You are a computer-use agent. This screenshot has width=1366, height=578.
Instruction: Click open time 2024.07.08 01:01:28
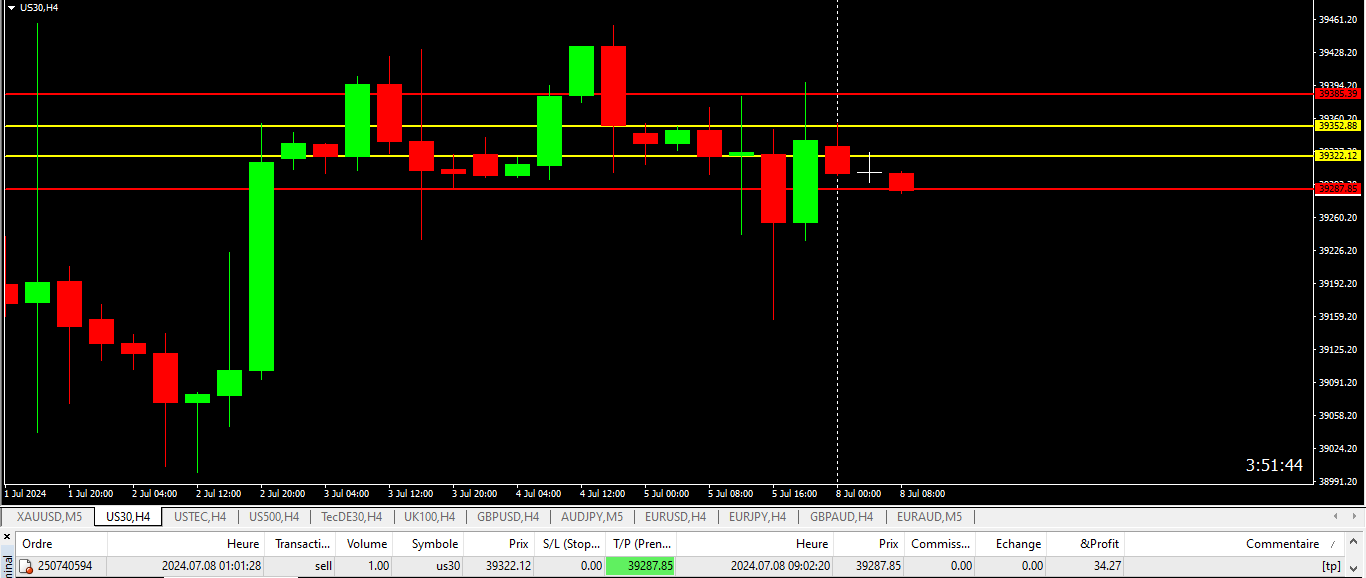(212, 567)
